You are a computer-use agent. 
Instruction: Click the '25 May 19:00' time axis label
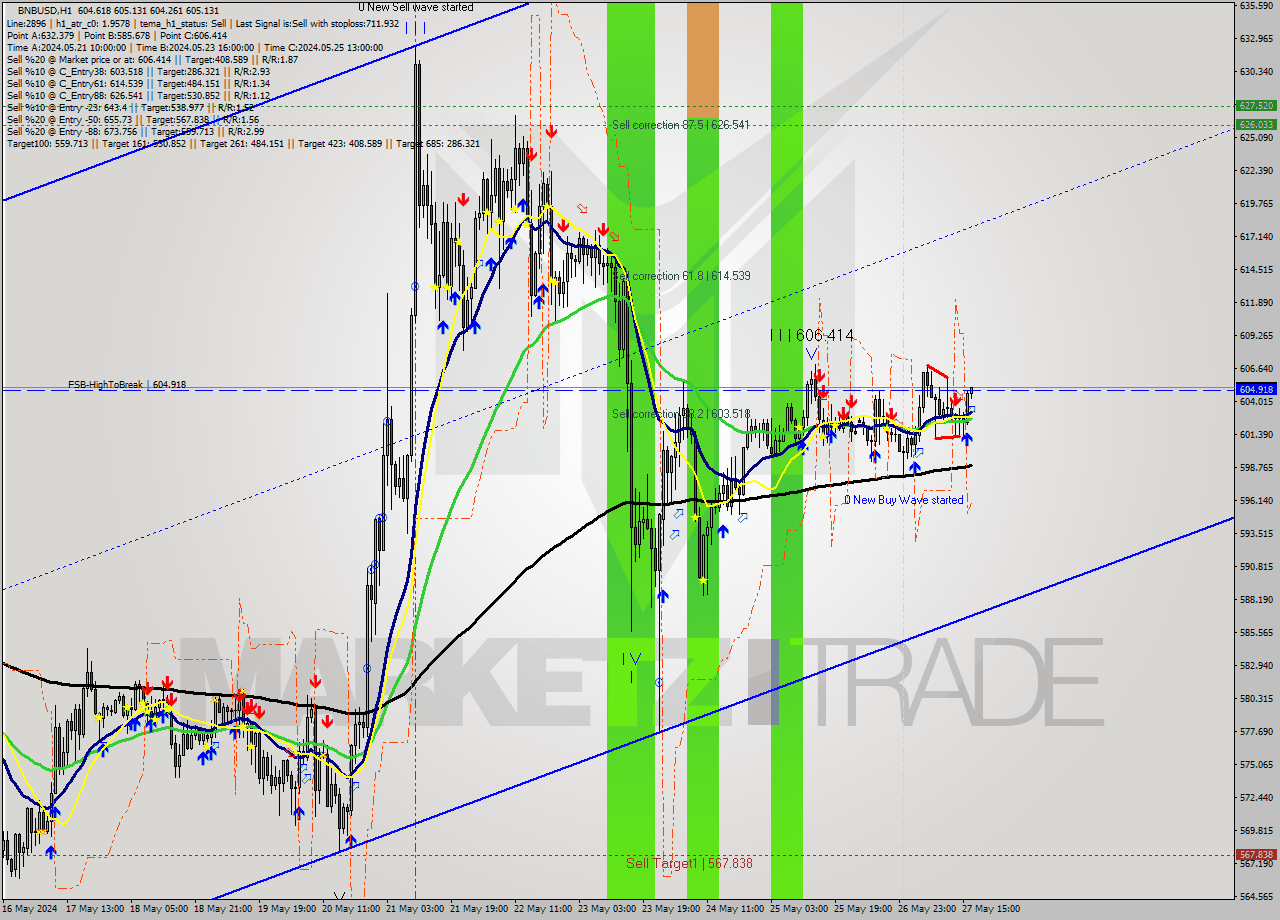[864, 909]
